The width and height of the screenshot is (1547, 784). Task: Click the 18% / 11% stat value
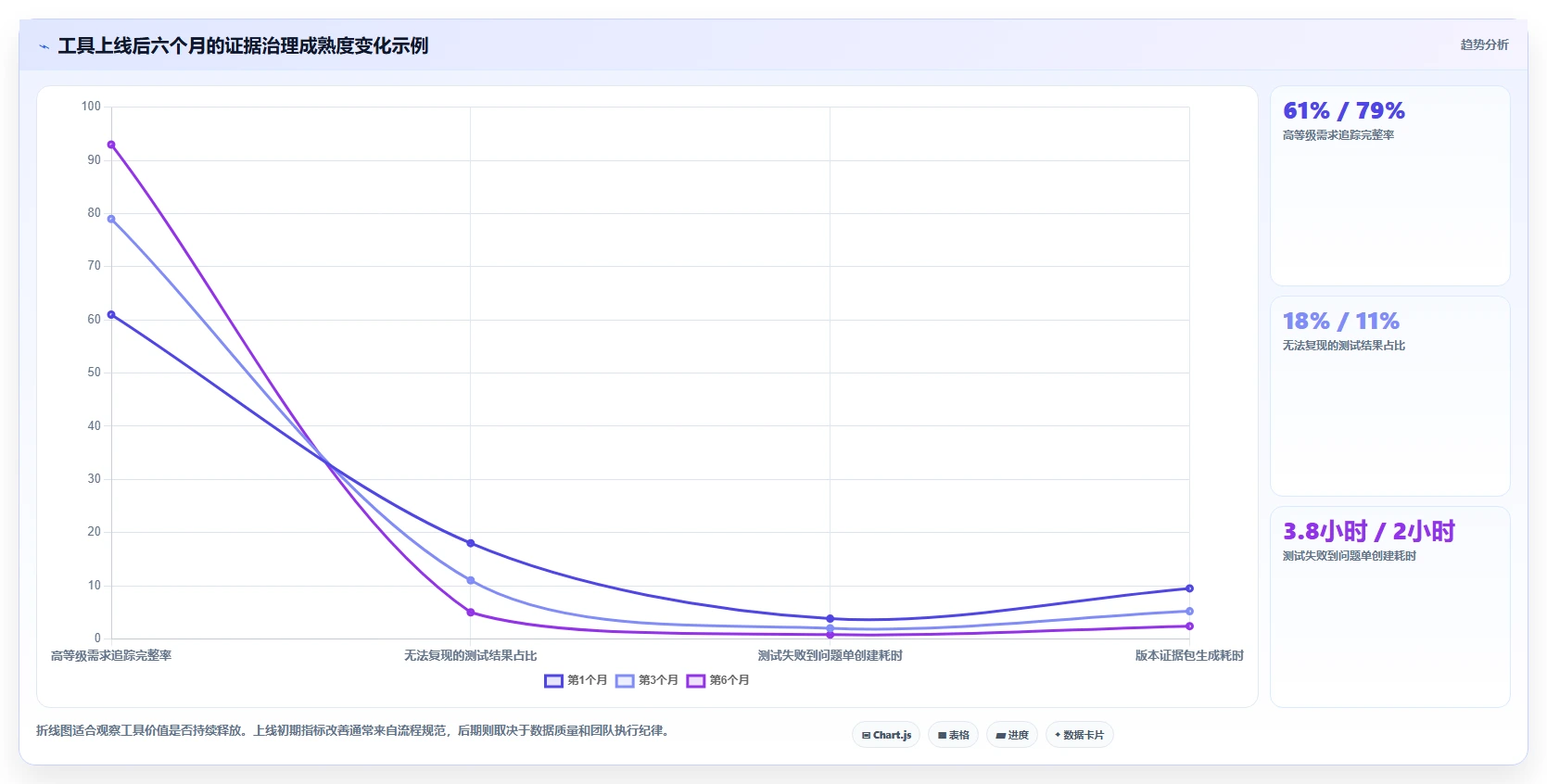pos(1340,322)
